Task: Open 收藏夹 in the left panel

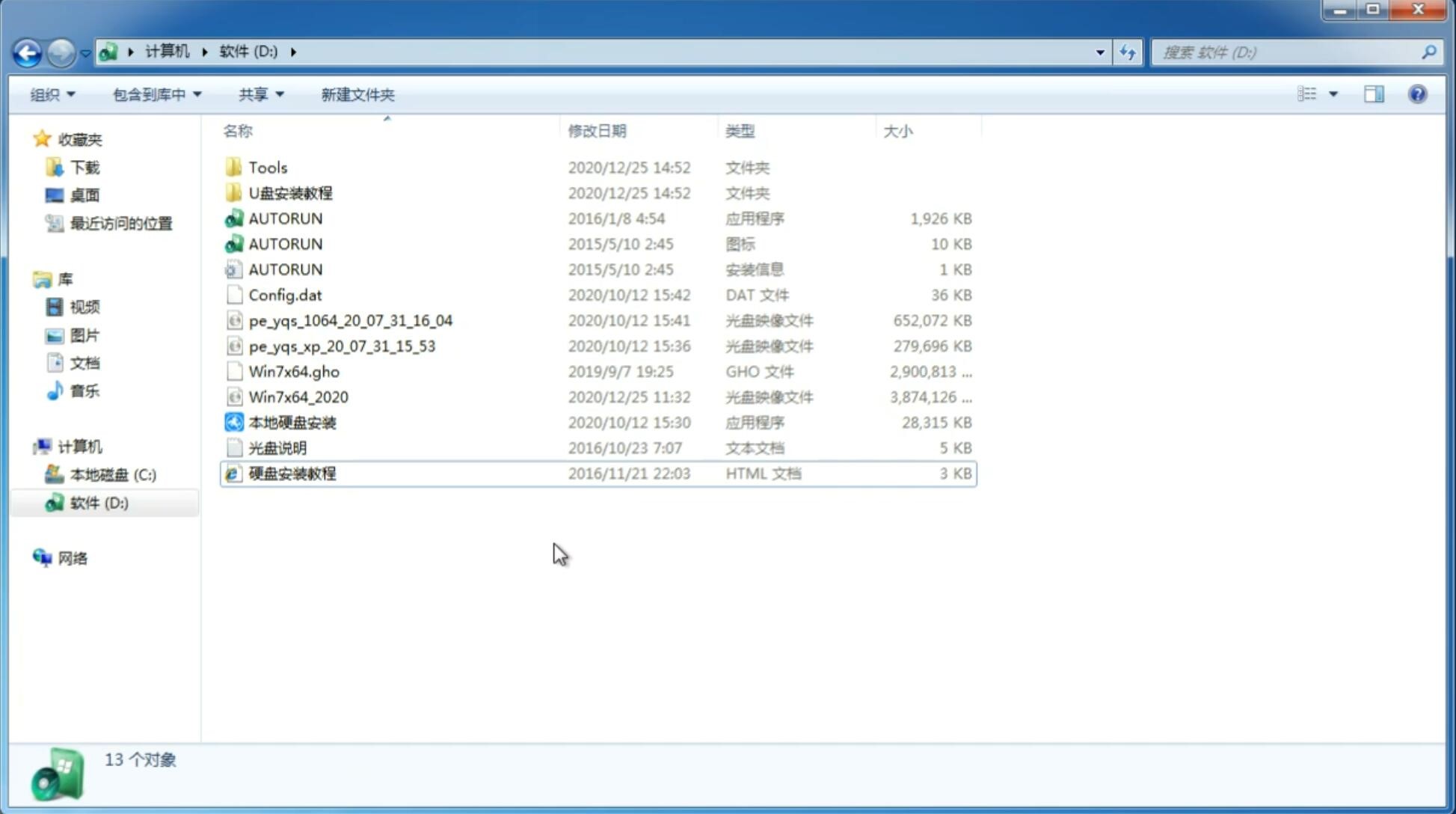Action: click(x=84, y=138)
